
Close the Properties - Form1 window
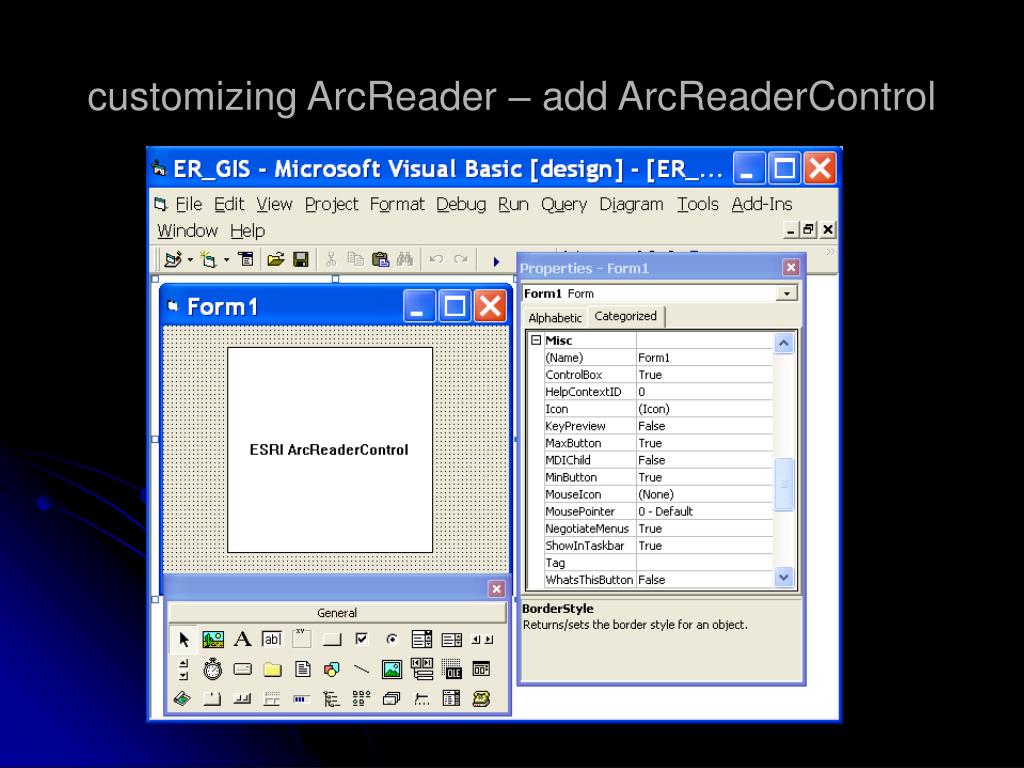click(x=791, y=267)
